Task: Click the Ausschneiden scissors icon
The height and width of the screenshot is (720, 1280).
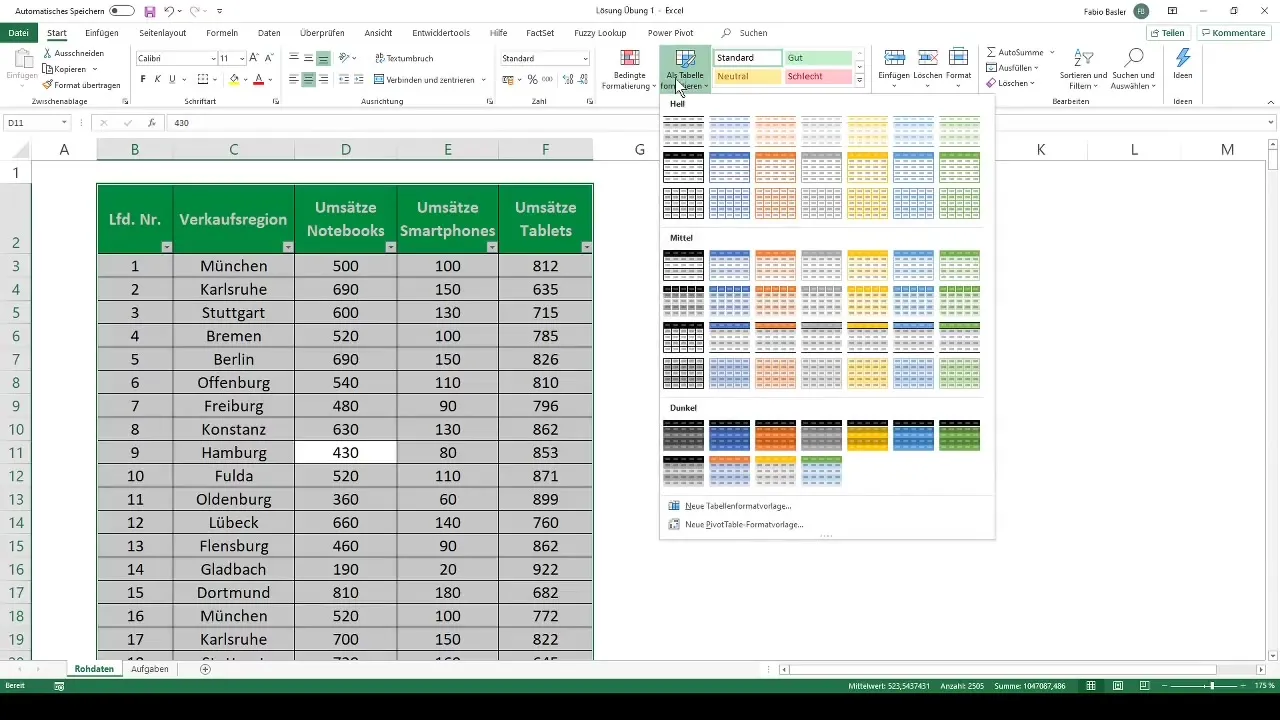Action: click(47, 53)
